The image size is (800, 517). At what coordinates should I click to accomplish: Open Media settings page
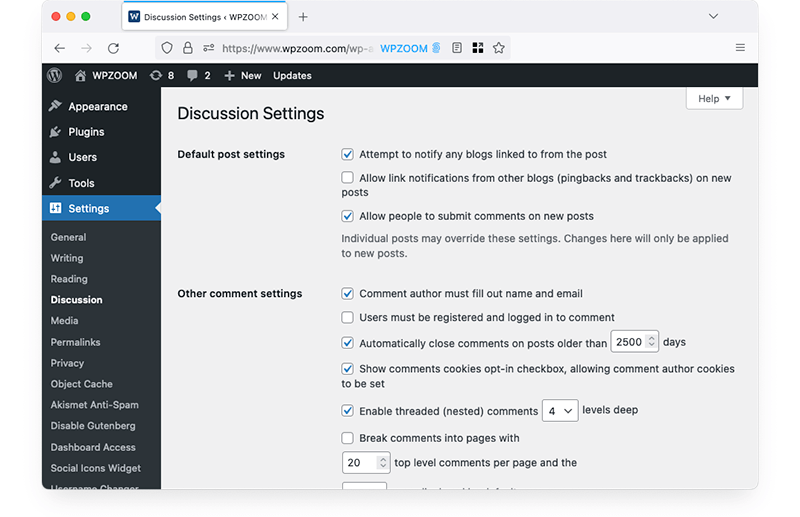click(x=64, y=321)
